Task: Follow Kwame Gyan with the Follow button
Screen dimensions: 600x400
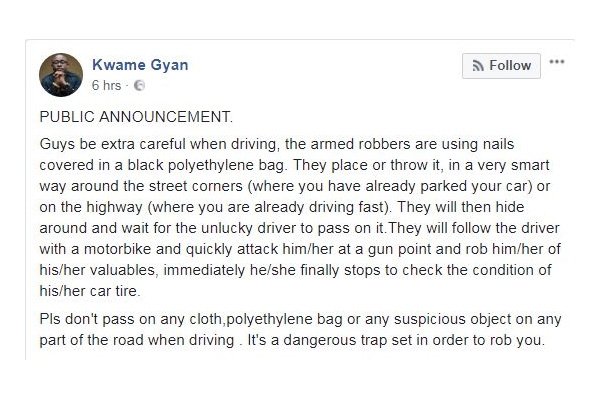Action: coord(501,66)
